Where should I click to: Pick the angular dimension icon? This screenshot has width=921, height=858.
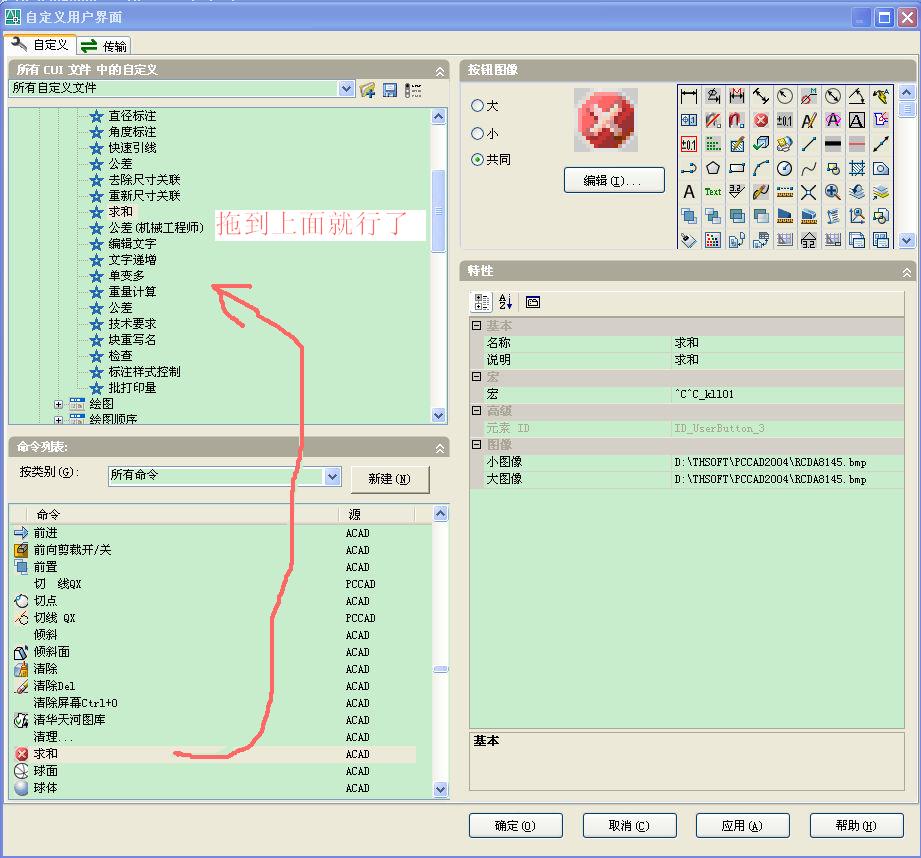click(856, 96)
